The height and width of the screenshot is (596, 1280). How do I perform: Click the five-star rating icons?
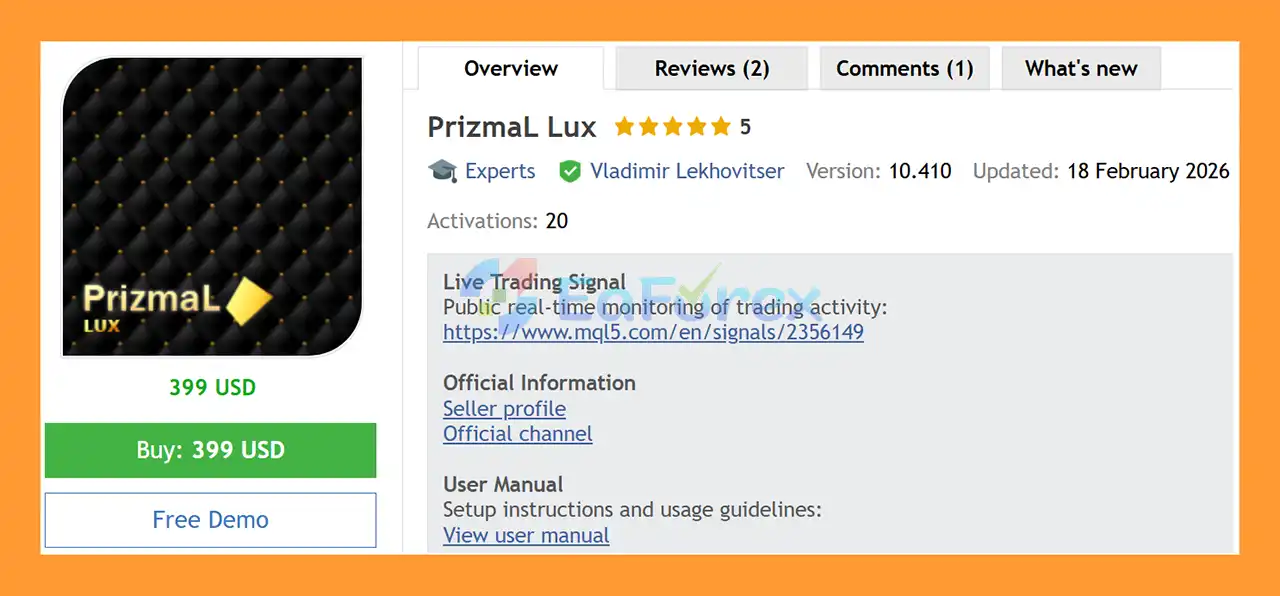tap(673, 127)
